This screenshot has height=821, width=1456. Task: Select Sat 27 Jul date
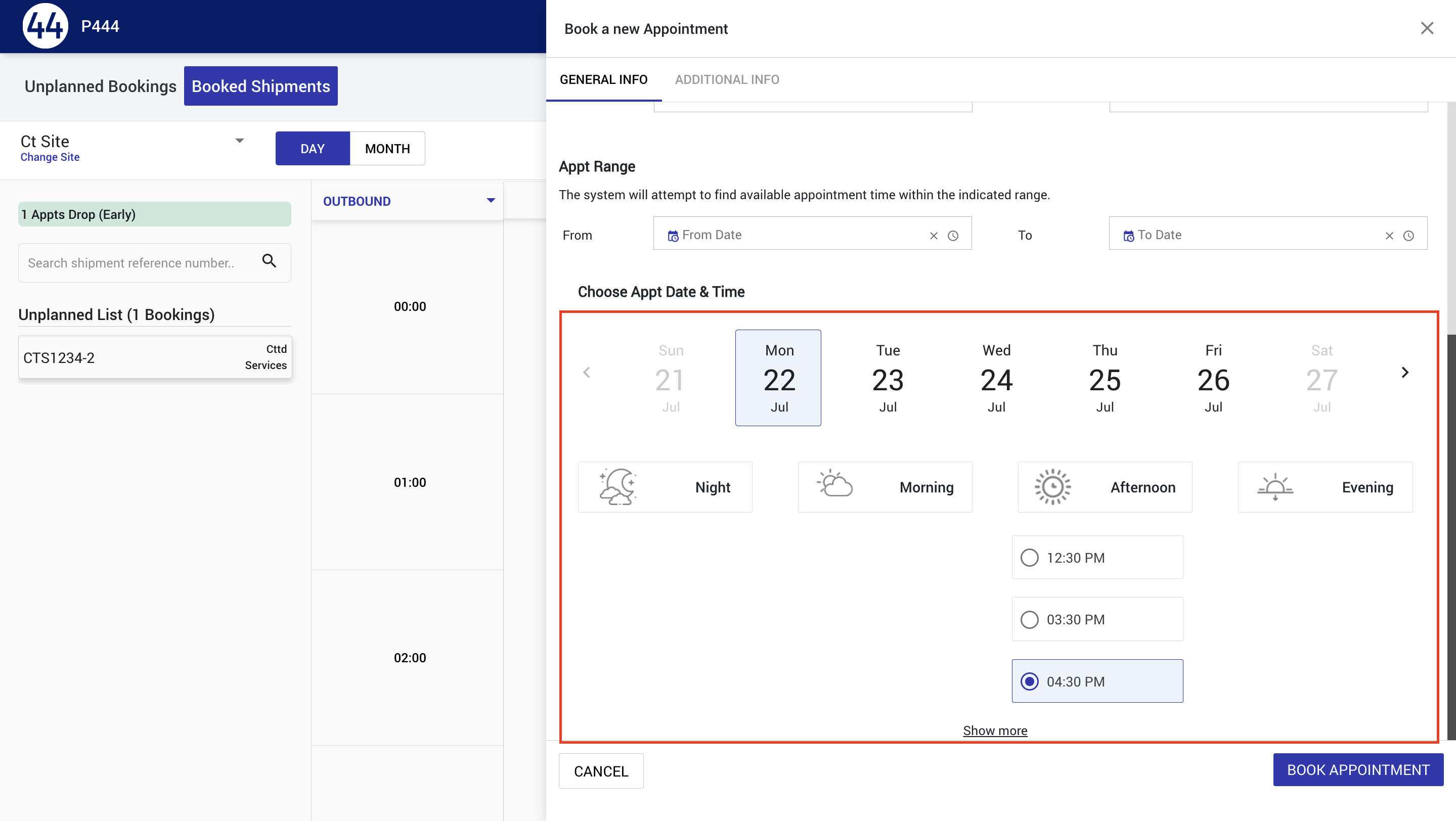click(1321, 378)
